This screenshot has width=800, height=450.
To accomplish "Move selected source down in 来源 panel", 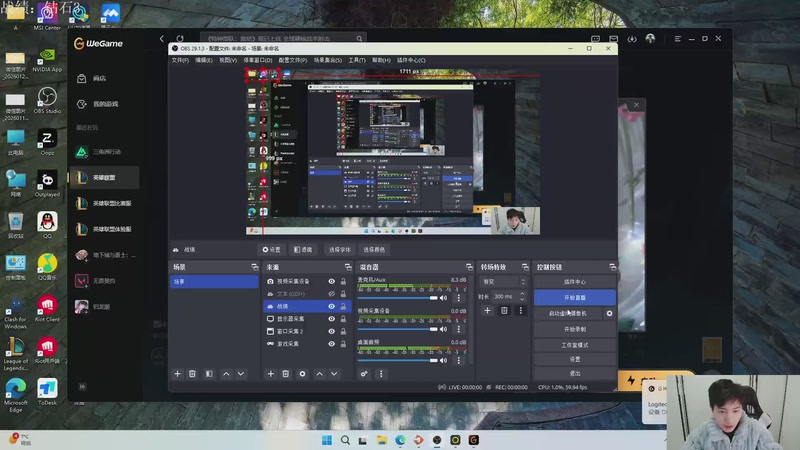I will tap(334, 374).
